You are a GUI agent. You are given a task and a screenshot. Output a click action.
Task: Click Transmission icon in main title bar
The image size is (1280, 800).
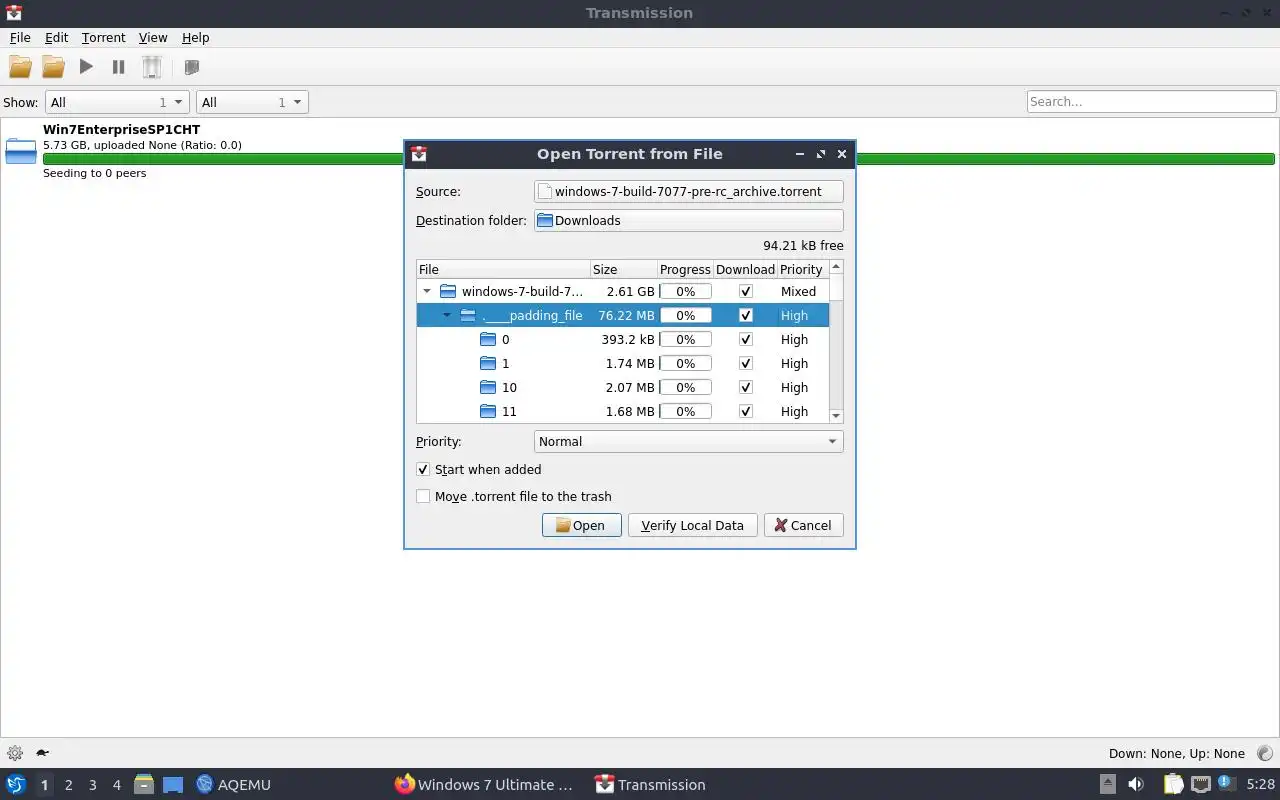13,13
